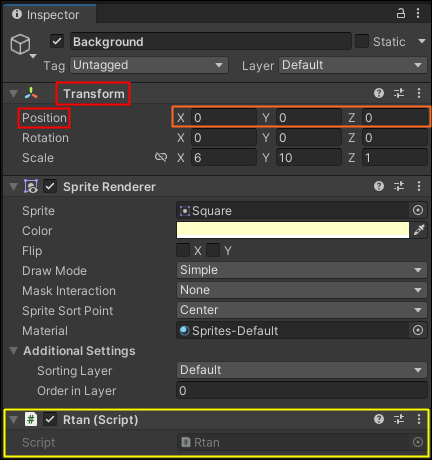Viewport: 432px width, 460px height.
Task: Open Inspector panel kebab menu
Action: 418,14
